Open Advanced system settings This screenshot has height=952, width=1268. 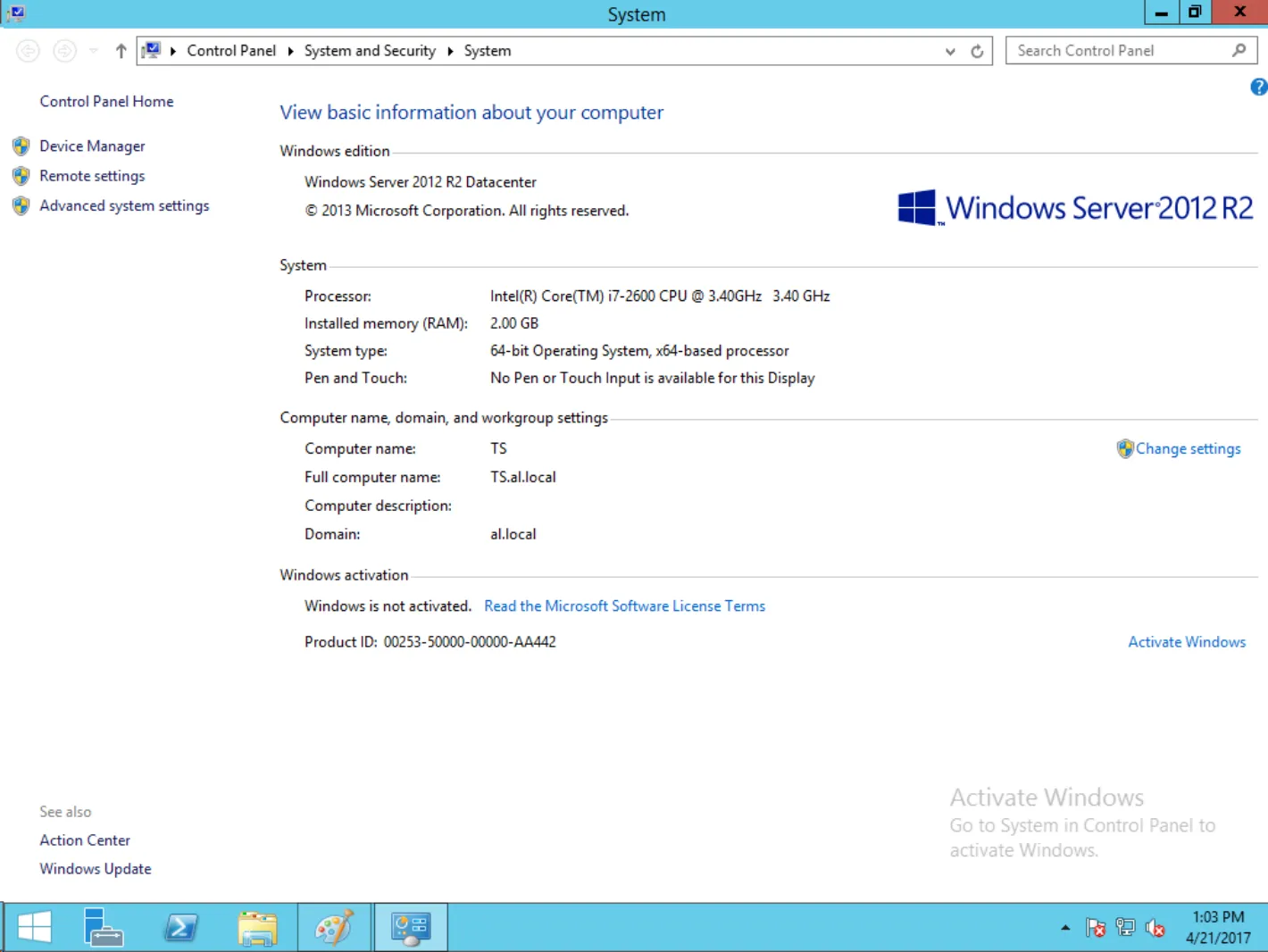click(x=124, y=205)
